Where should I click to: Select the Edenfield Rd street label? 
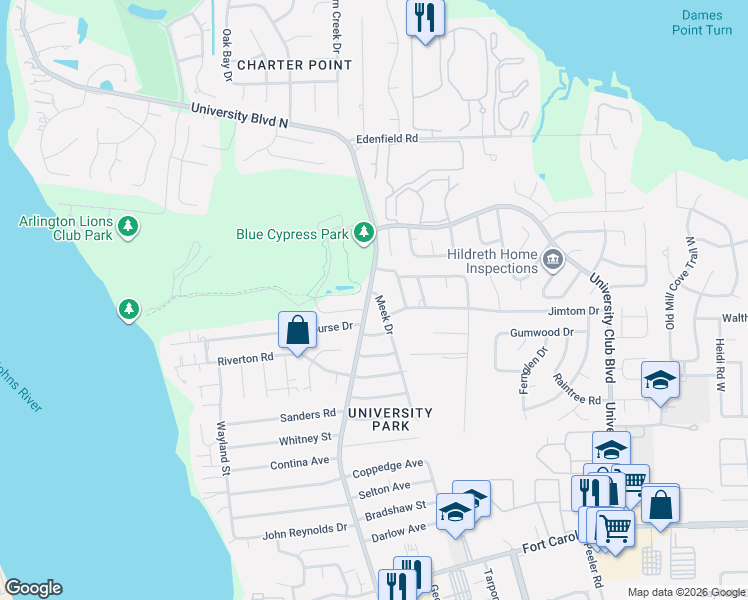[x=387, y=139]
